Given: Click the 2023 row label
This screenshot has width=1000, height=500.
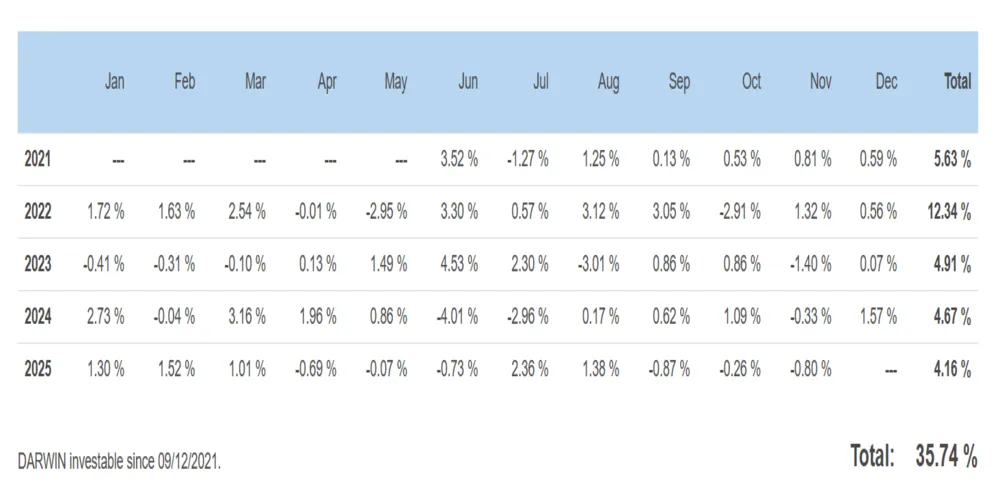Looking at the screenshot, I should click(38, 264).
